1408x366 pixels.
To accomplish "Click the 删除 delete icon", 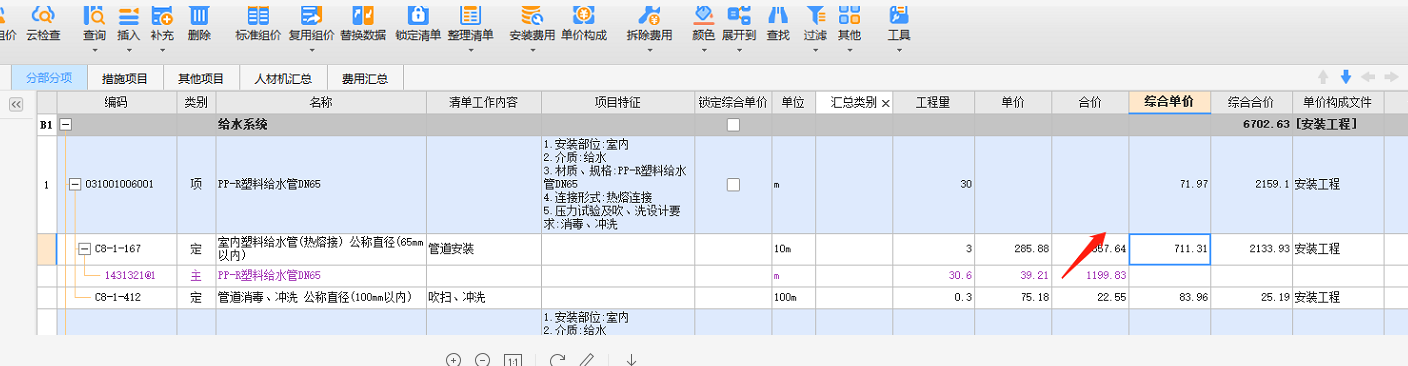I will pyautogui.click(x=199, y=15).
